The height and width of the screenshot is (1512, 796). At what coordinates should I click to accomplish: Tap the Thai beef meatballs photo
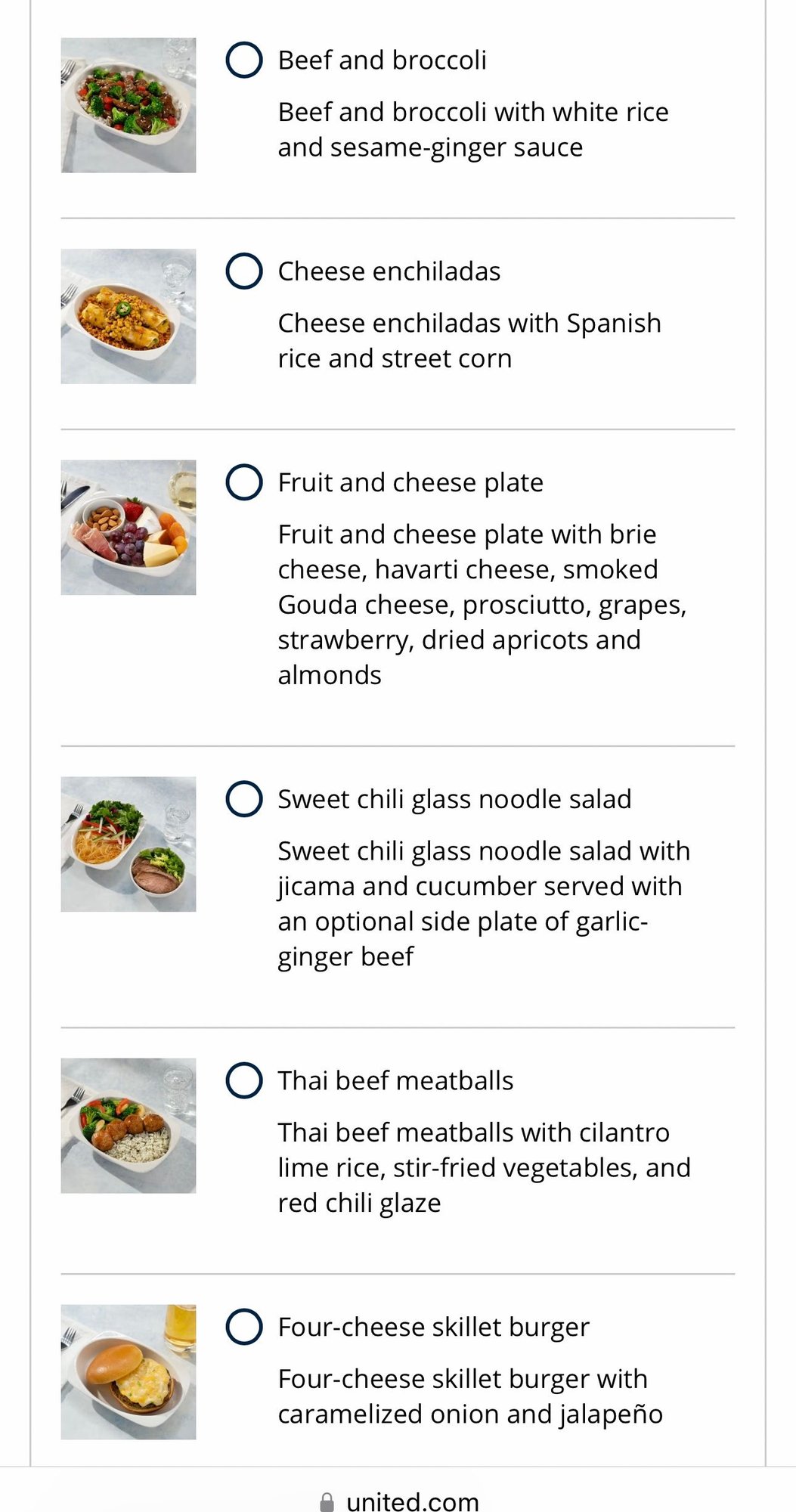(129, 1126)
